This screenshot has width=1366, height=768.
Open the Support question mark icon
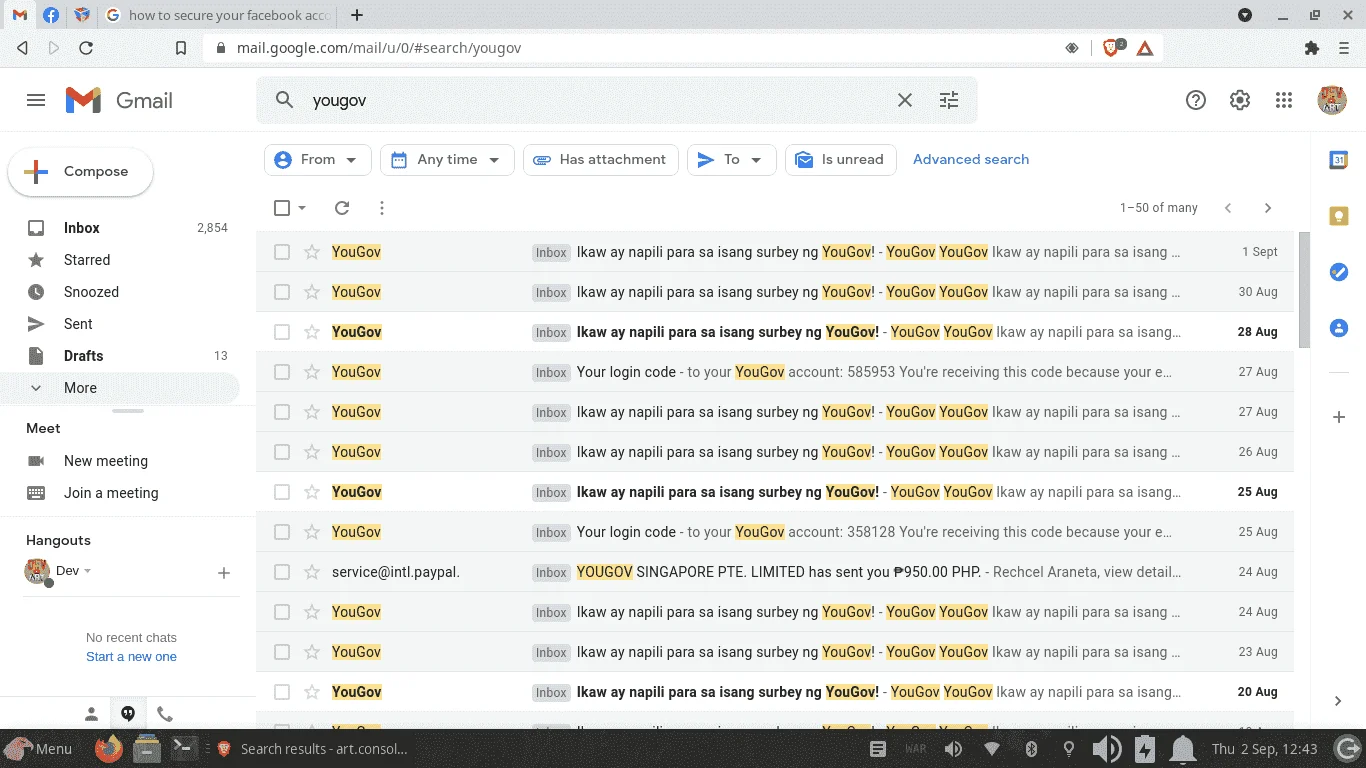point(1196,100)
